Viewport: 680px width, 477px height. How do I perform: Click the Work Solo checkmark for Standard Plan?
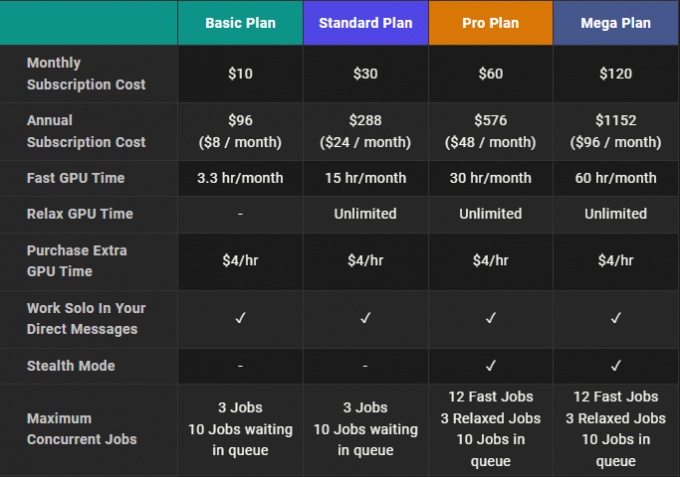366,318
